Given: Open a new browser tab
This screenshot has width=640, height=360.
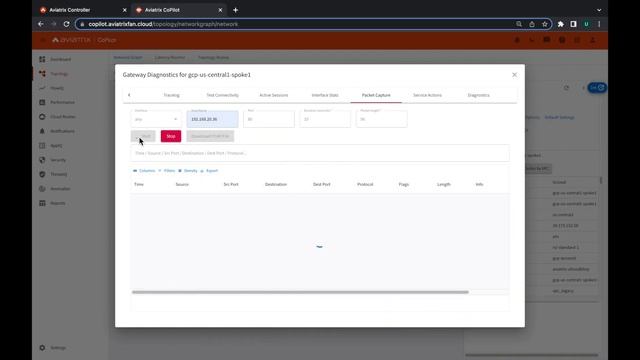Looking at the screenshot, I should pos(236,10).
